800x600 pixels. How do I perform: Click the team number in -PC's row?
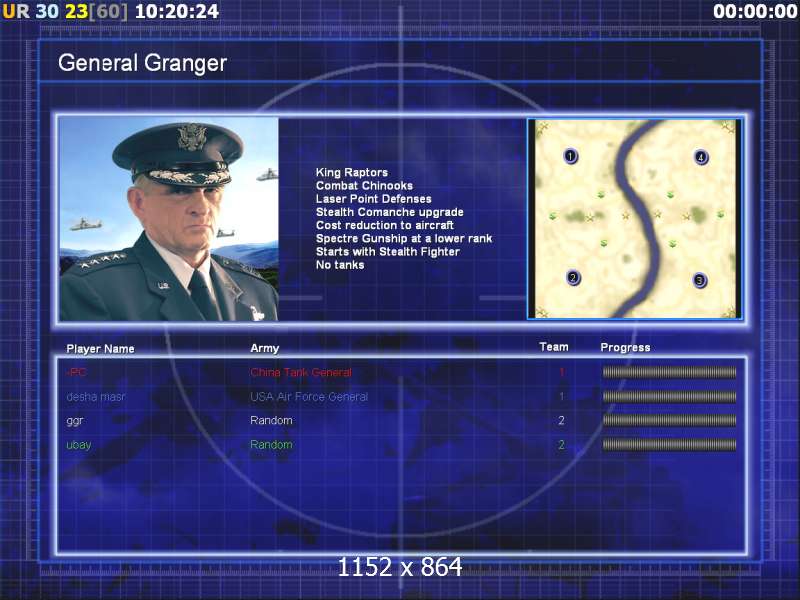click(562, 372)
